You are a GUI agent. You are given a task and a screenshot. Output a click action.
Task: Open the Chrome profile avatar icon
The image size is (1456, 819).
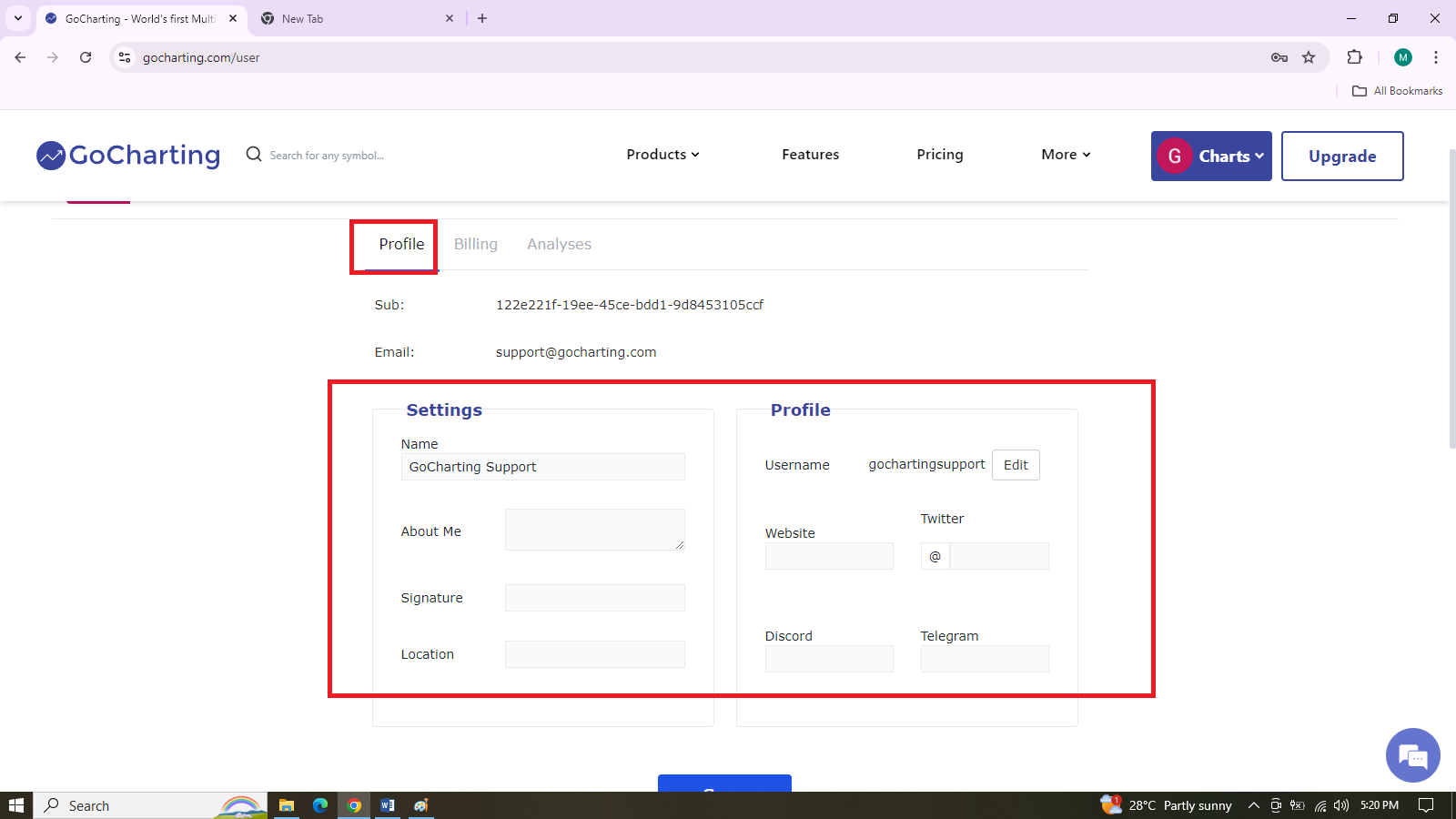tap(1402, 57)
